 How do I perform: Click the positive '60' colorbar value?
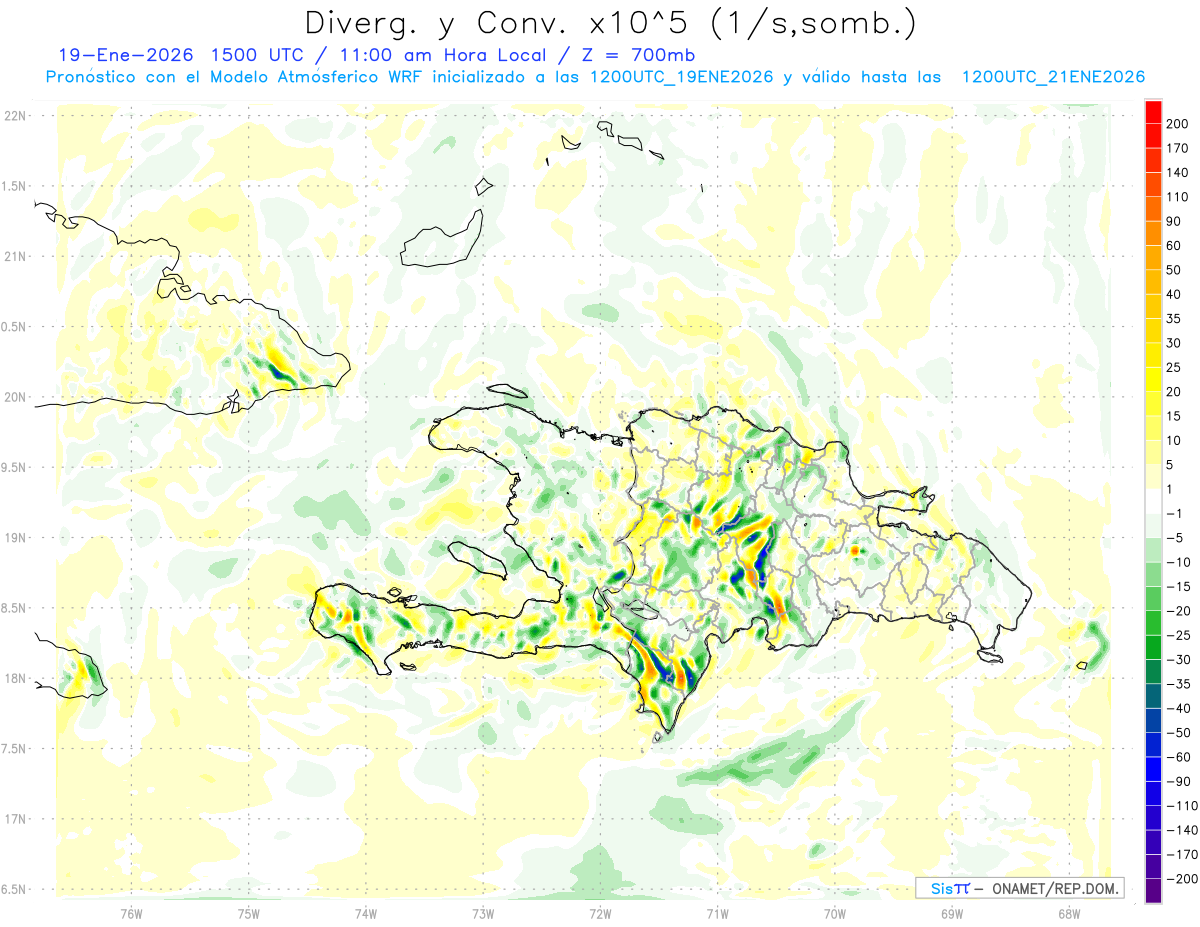pos(1174,246)
